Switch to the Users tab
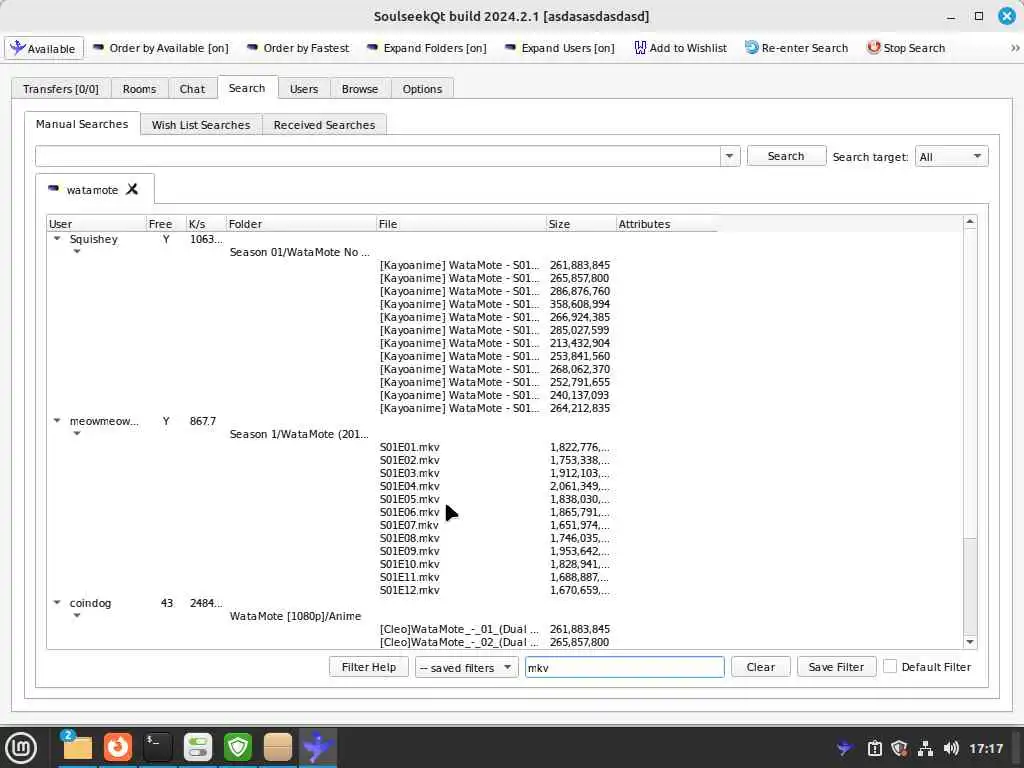Viewport: 1024px width, 768px height. [304, 89]
